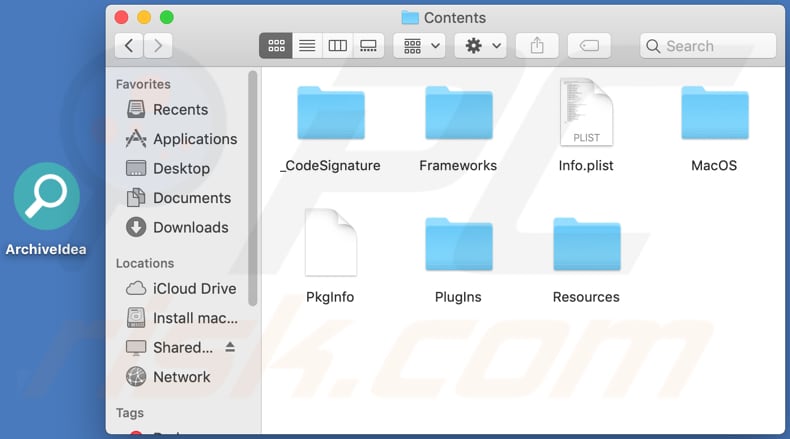Select the _CodeSignature folder icon
This screenshot has height=439, width=790.
tap(331, 113)
